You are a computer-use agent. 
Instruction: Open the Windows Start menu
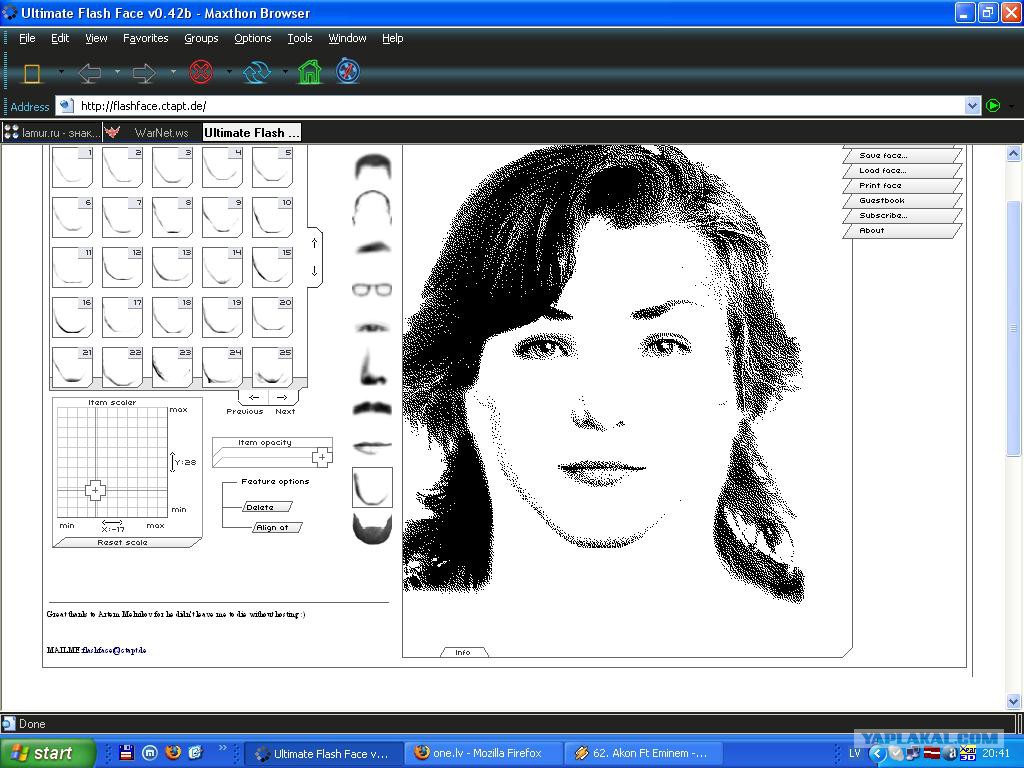[x=47, y=753]
